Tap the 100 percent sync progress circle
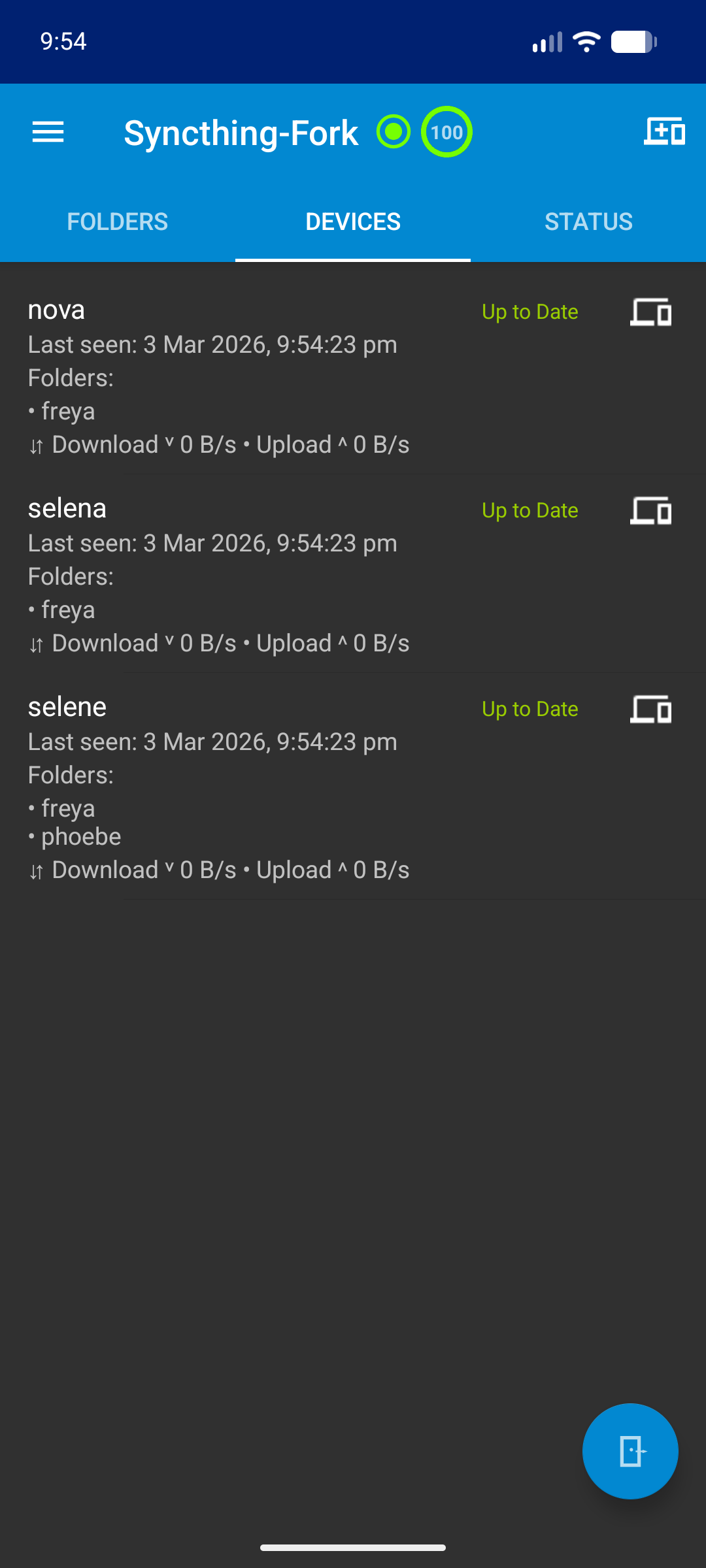706x1568 pixels. click(446, 132)
